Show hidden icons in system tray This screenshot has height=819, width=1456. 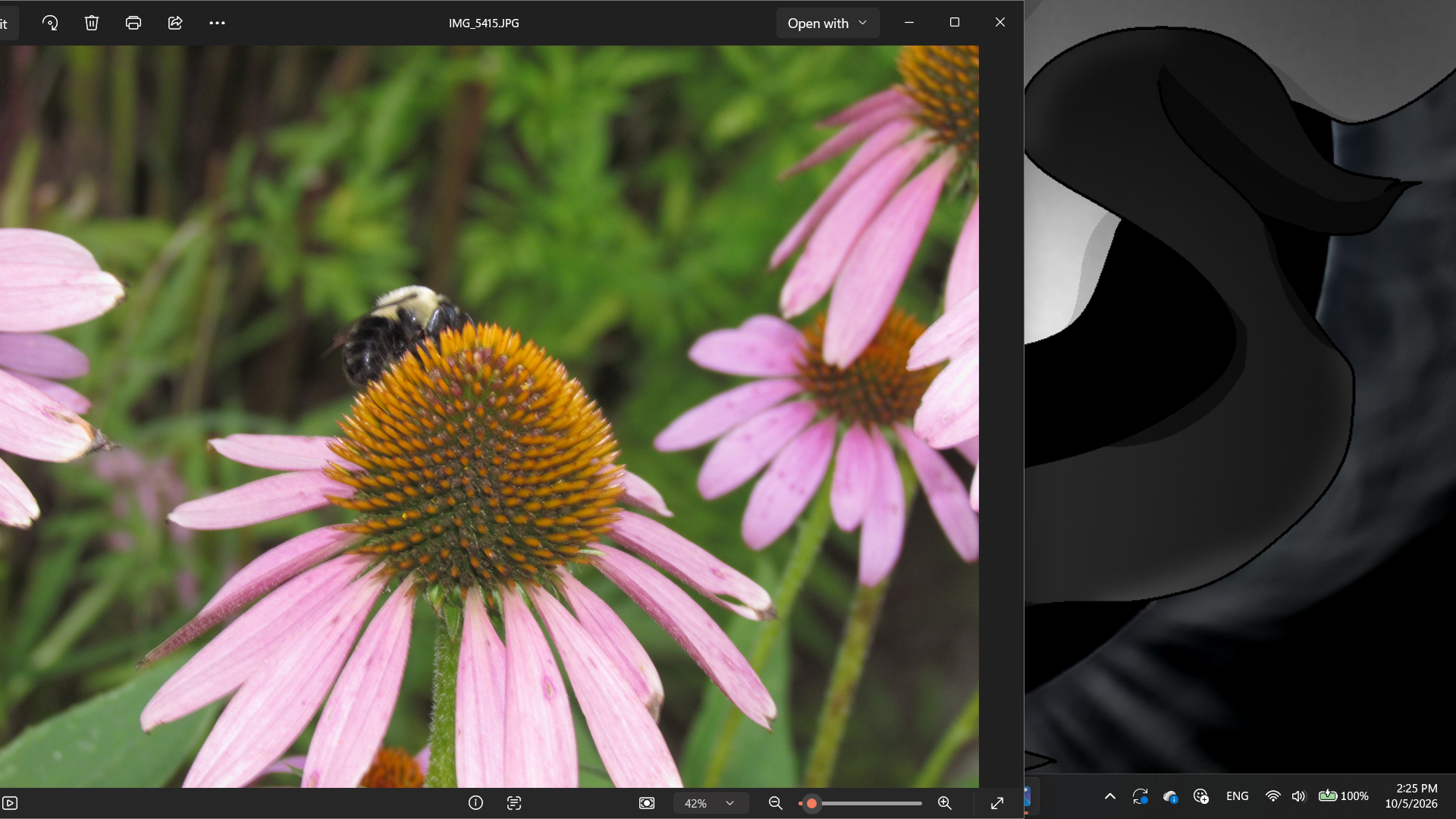[x=1109, y=796]
